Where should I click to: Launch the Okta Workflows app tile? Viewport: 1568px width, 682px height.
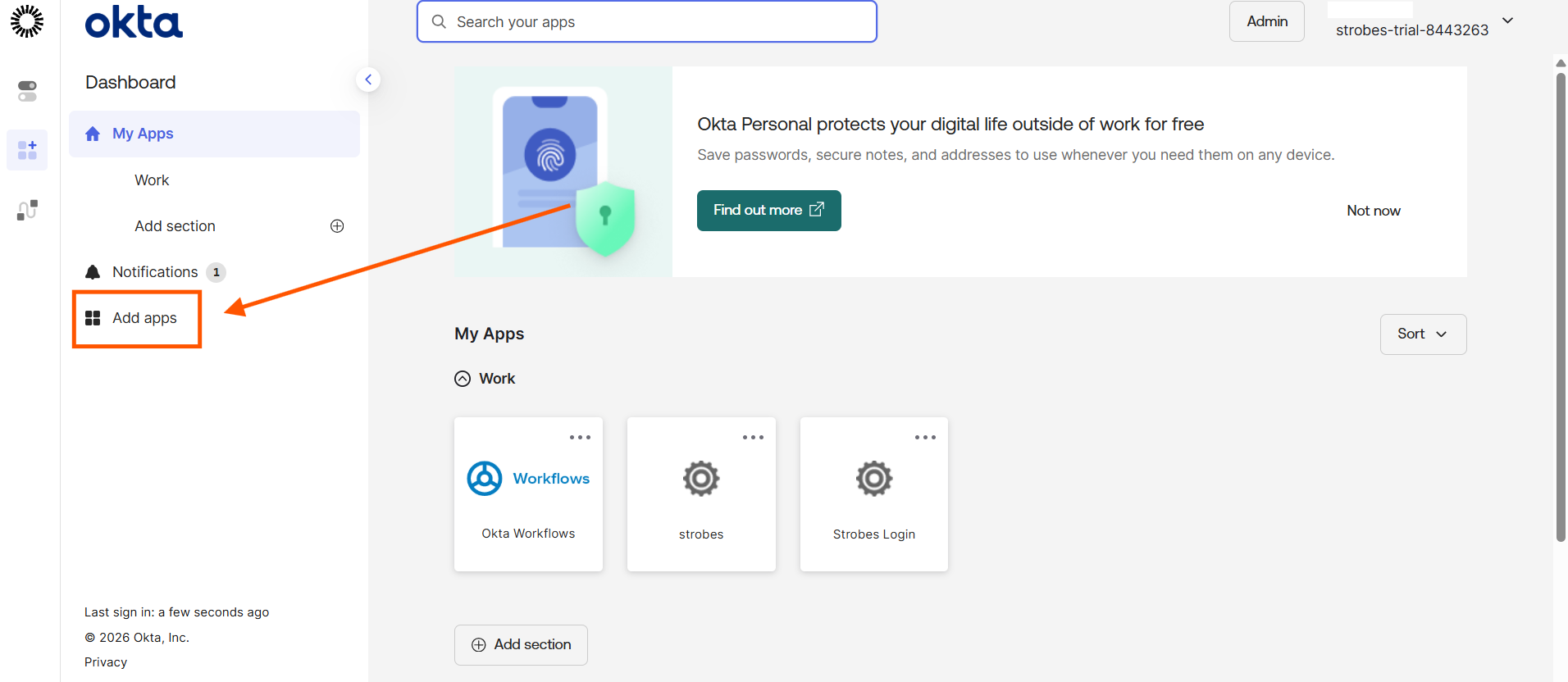(528, 494)
